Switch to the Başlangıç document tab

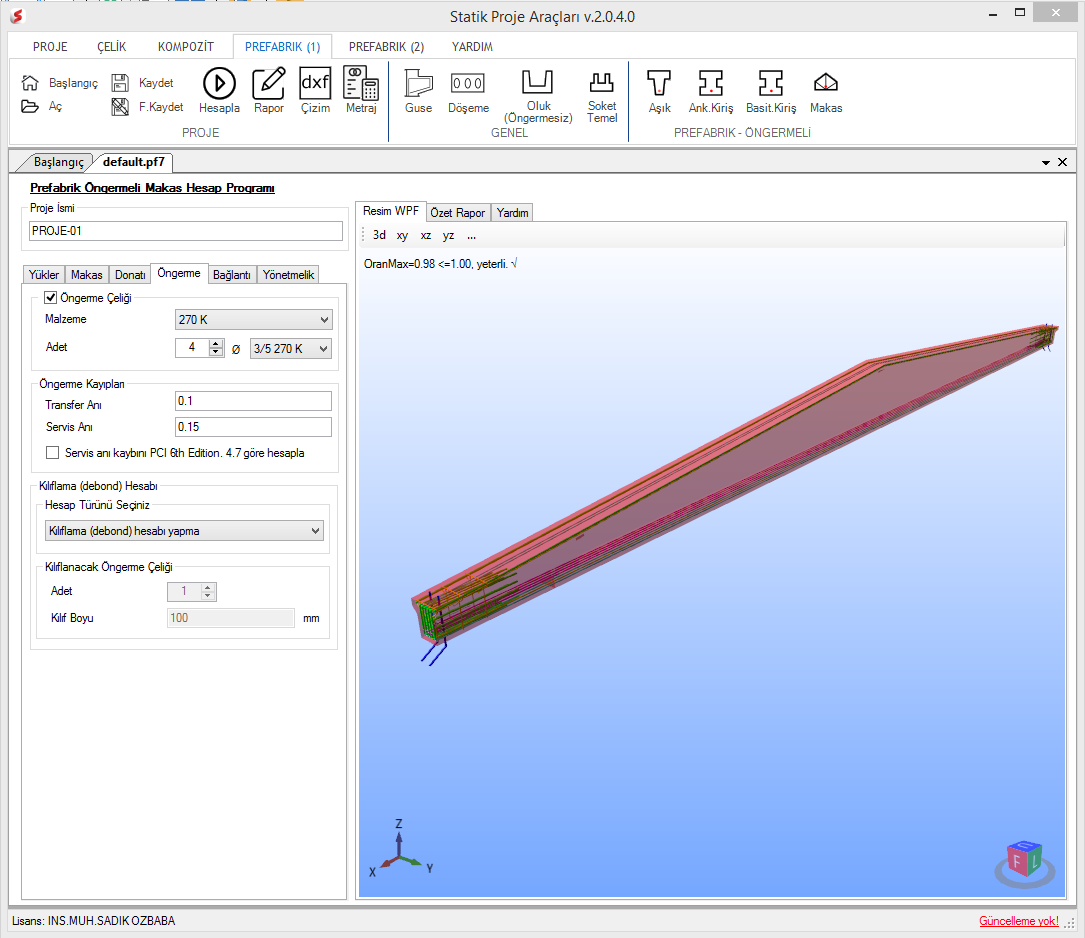point(58,162)
